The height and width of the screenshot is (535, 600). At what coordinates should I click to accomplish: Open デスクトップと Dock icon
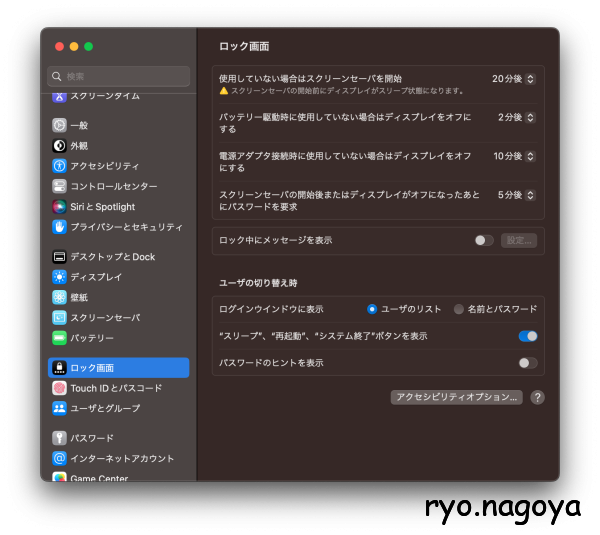[60, 257]
